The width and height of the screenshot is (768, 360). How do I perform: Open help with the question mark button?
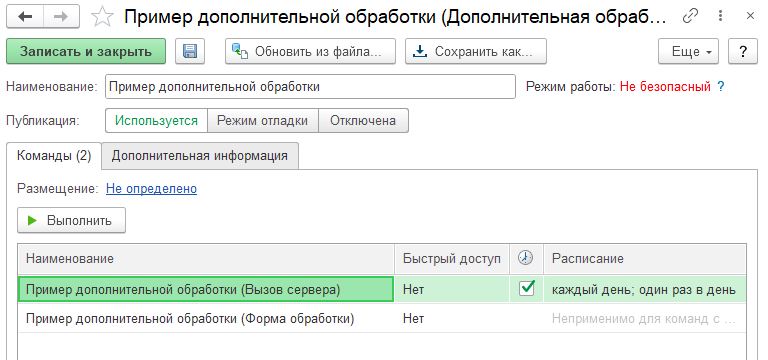click(x=743, y=51)
